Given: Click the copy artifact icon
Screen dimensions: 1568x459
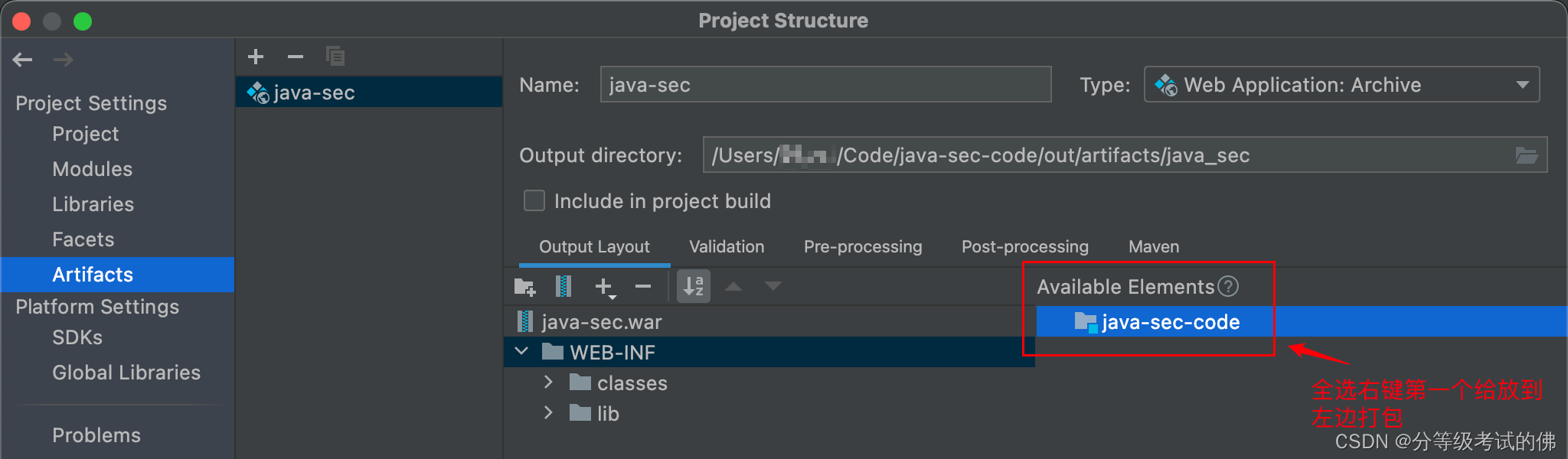Looking at the screenshot, I should tap(335, 57).
